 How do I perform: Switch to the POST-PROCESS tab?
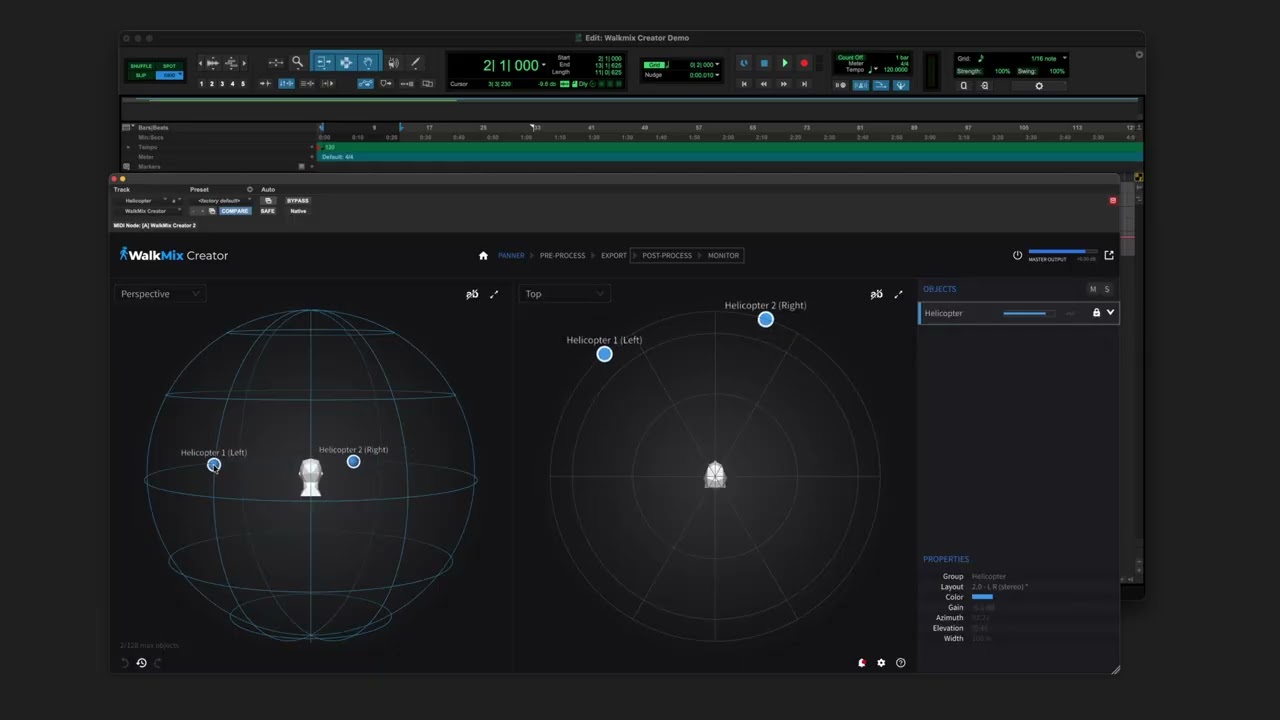point(667,255)
